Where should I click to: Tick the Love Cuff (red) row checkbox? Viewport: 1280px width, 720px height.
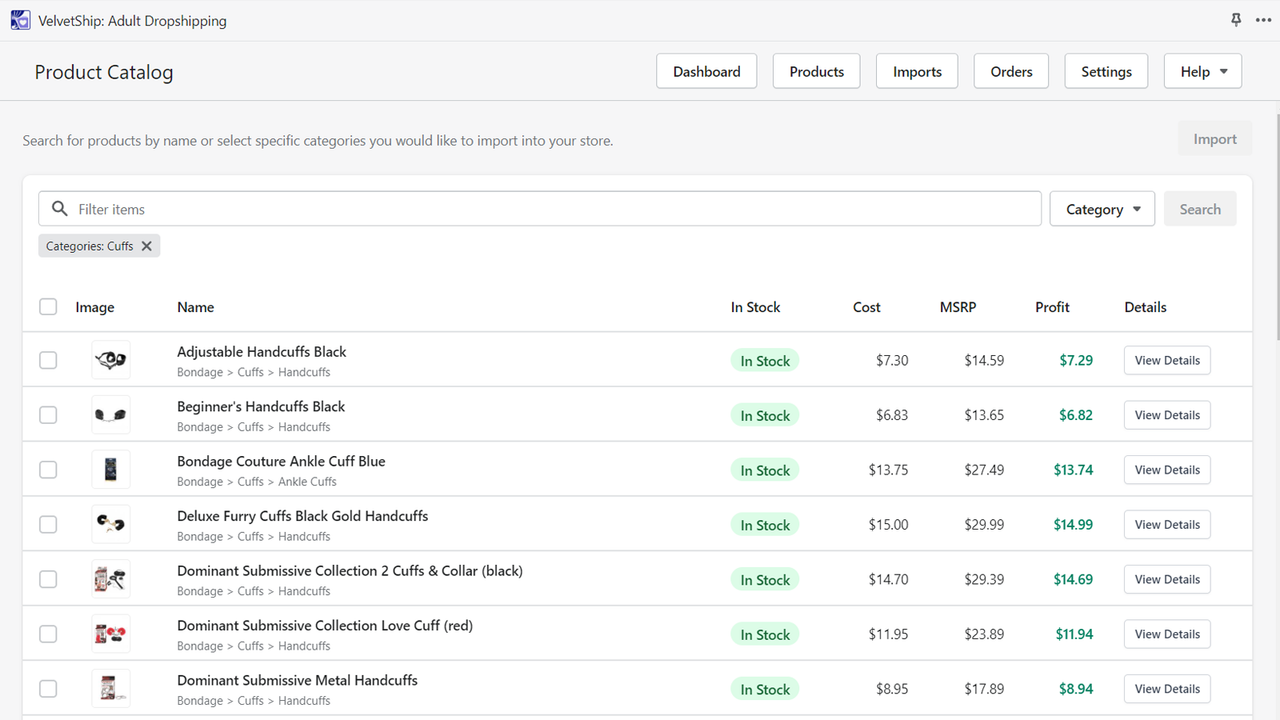[48, 634]
